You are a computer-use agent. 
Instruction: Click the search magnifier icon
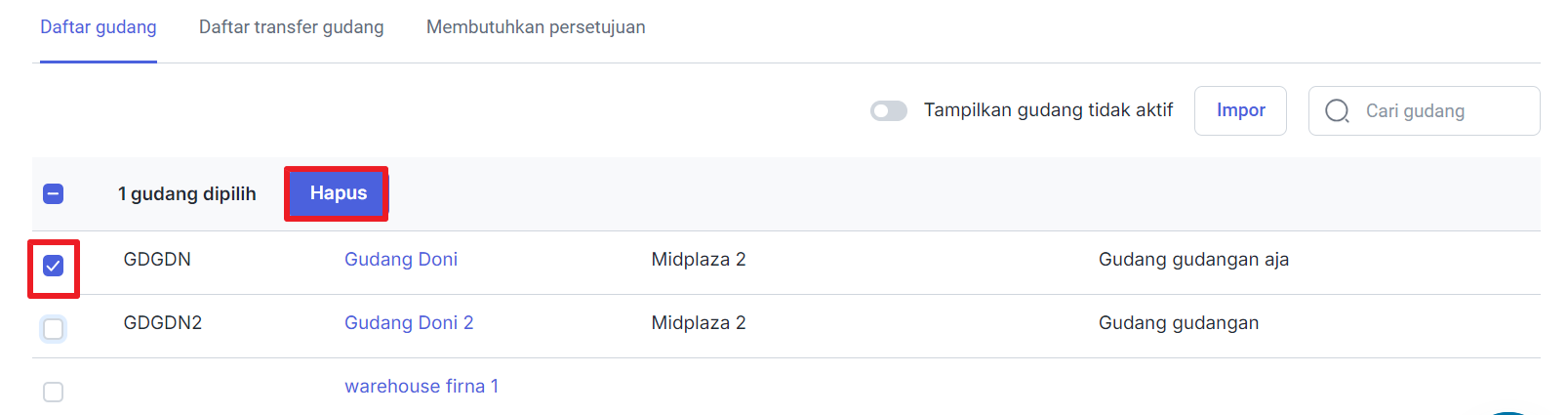point(1337,111)
